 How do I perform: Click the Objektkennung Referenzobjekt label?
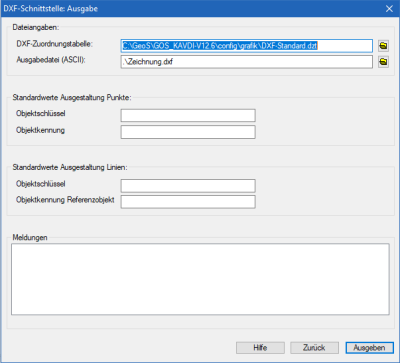point(65,200)
